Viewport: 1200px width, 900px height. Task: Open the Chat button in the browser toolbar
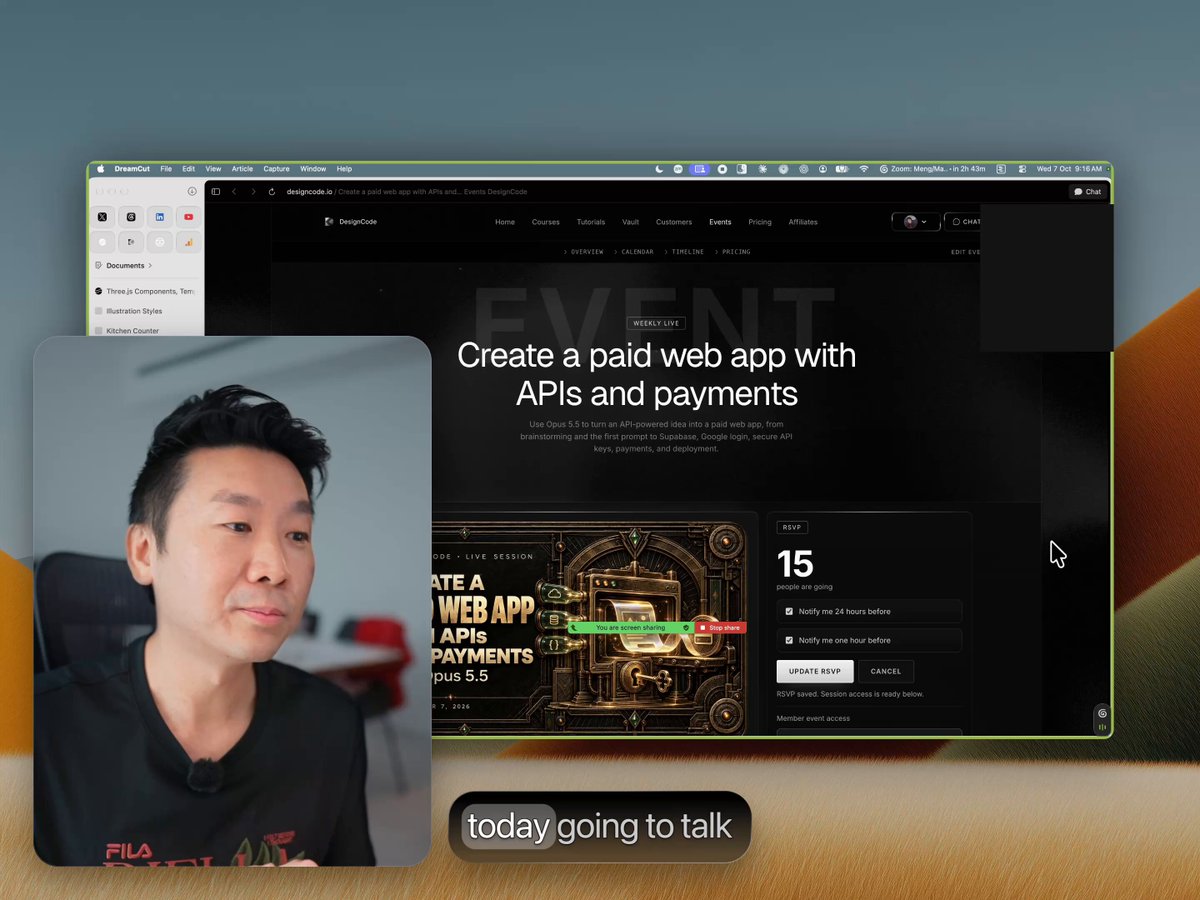pyautogui.click(x=1088, y=192)
